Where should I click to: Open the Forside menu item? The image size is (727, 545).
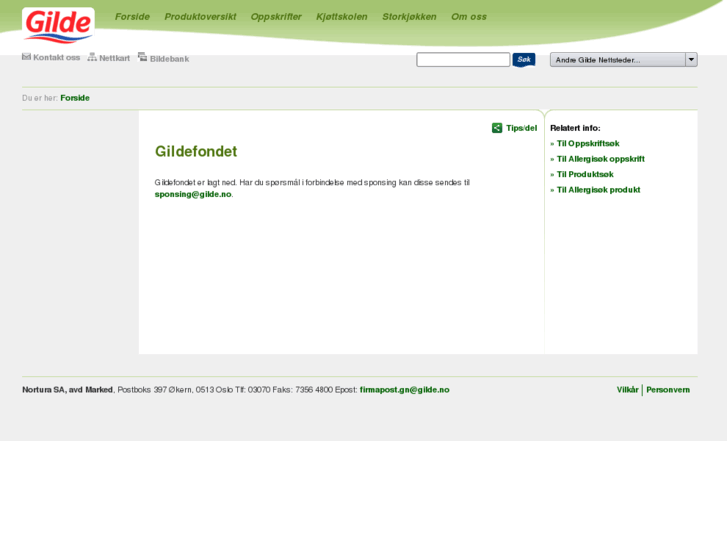tap(132, 17)
